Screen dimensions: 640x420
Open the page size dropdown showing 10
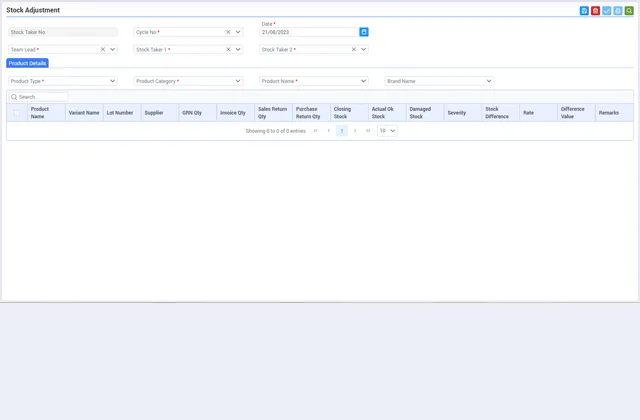(x=387, y=131)
